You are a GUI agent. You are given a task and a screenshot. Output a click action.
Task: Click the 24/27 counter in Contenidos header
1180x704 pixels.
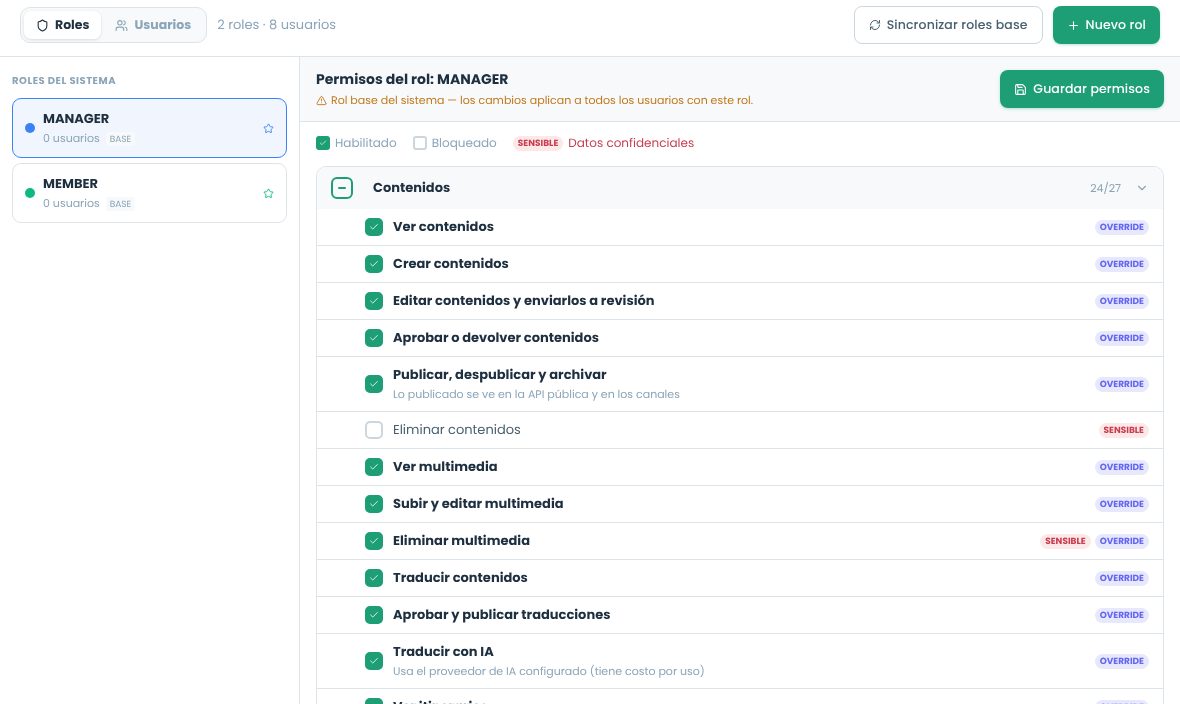pyautogui.click(x=1105, y=188)
